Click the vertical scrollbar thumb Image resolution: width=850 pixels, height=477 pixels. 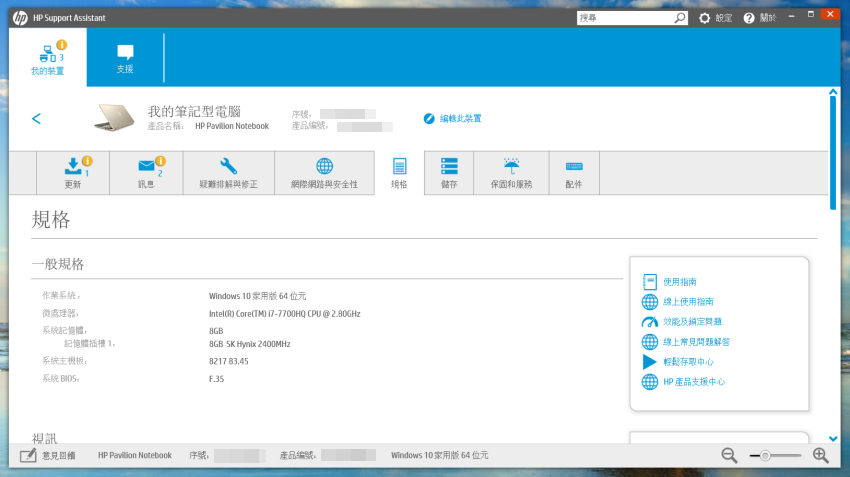tap(833, 153)
